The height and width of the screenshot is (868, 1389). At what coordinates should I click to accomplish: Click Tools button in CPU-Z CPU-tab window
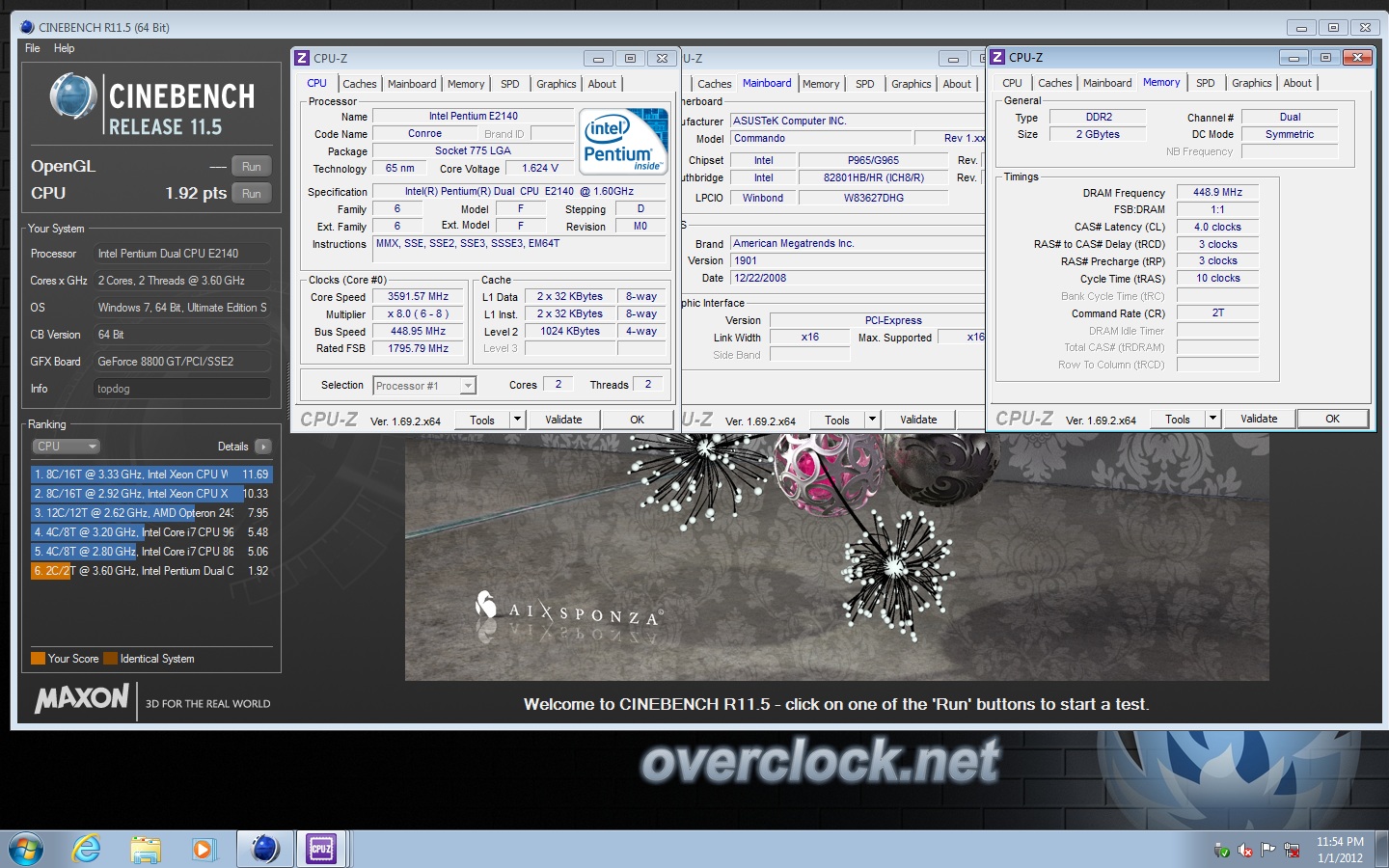[482, 420]
